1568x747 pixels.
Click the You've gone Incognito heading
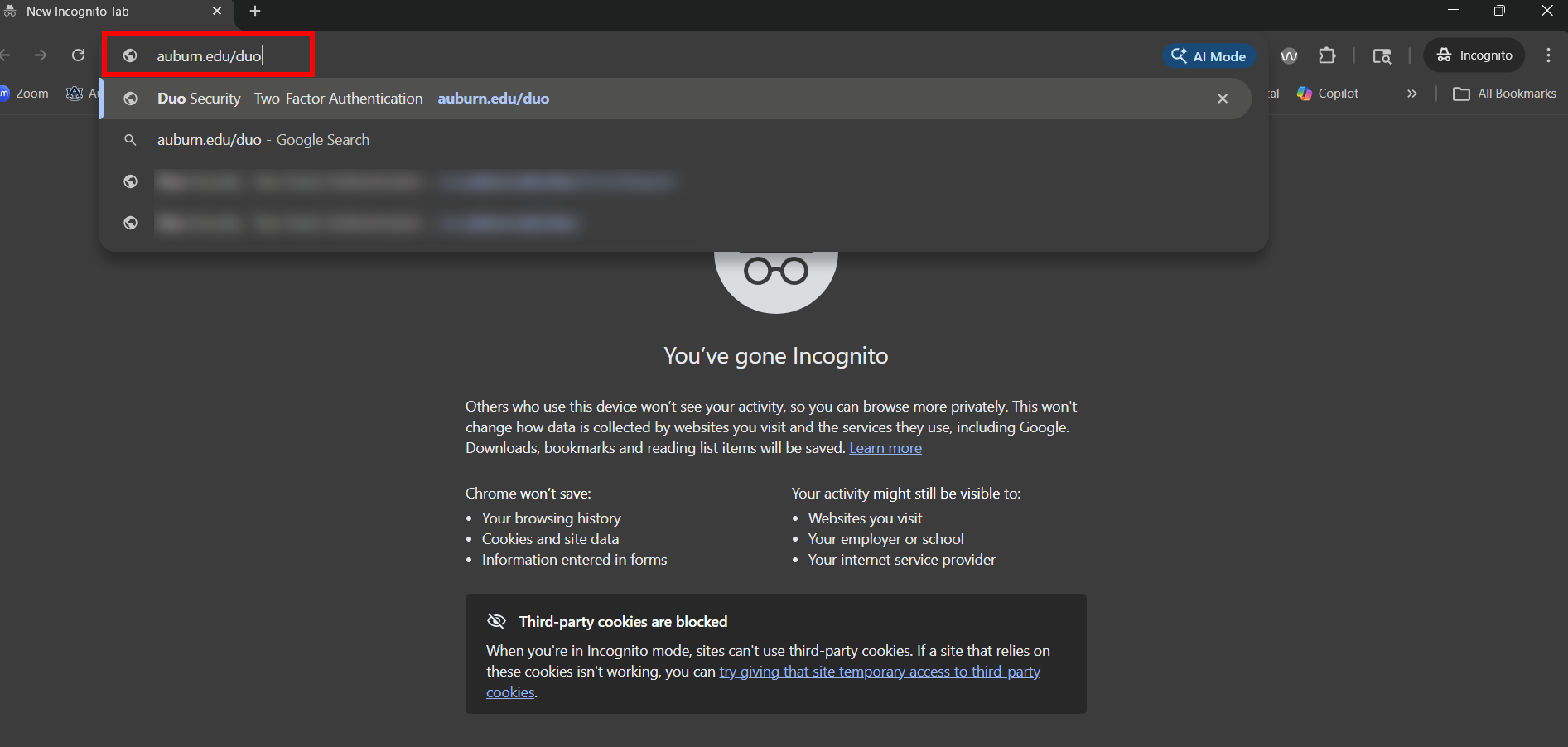[x=776, y=356]
